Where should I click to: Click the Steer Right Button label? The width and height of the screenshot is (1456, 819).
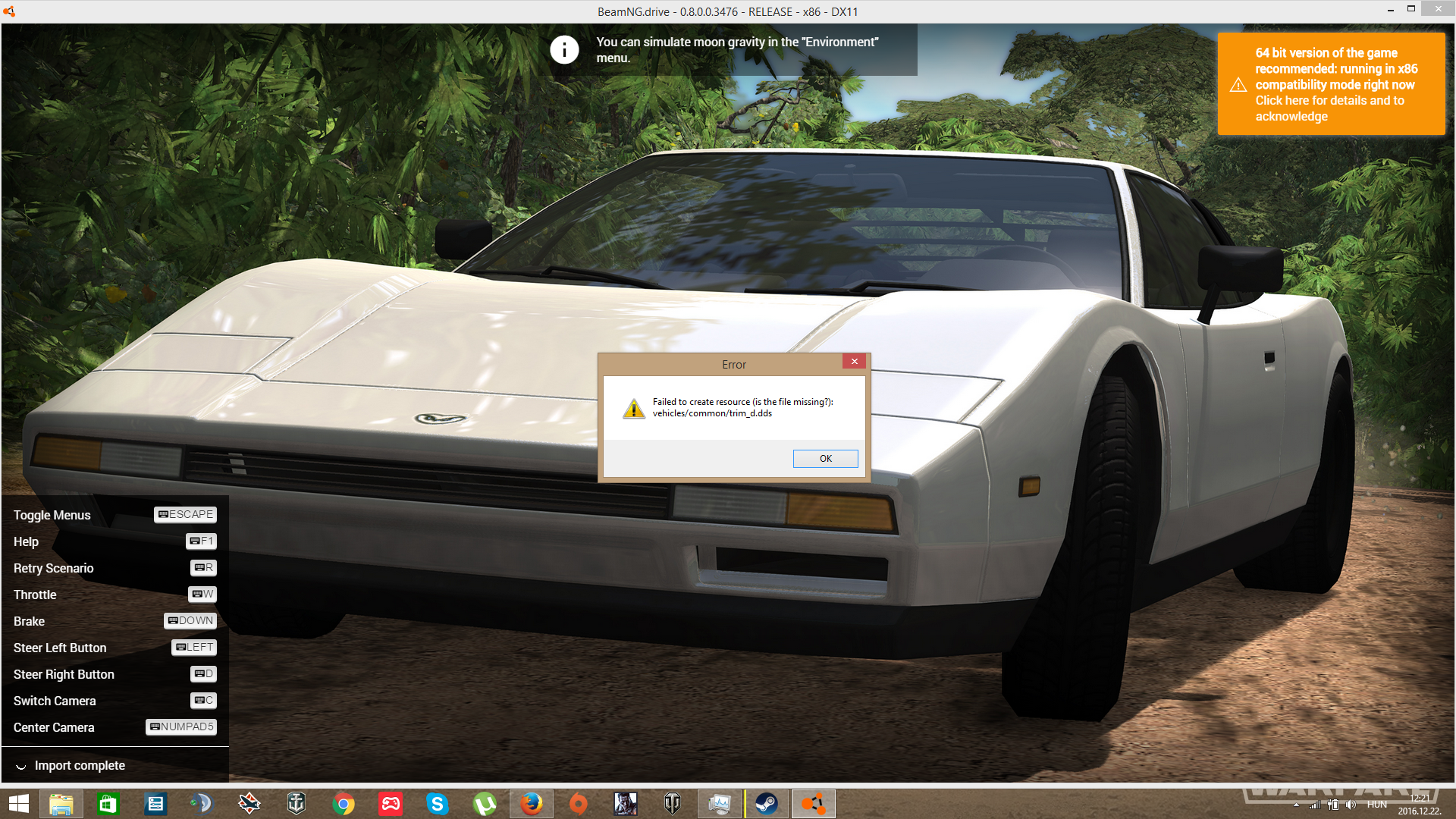[64, 674]
